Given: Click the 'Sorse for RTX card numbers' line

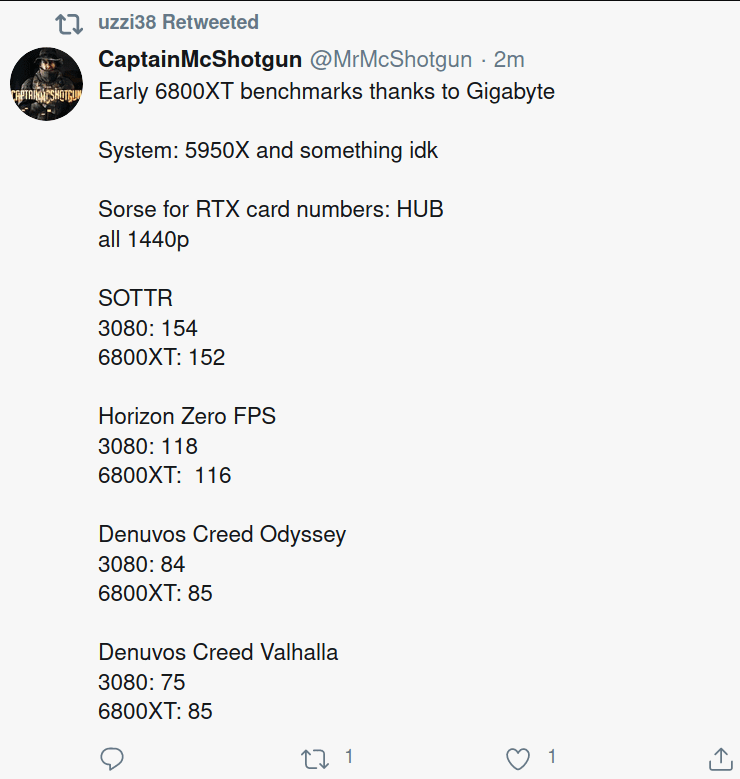Looking at the screenshot, I should (271, 209).
